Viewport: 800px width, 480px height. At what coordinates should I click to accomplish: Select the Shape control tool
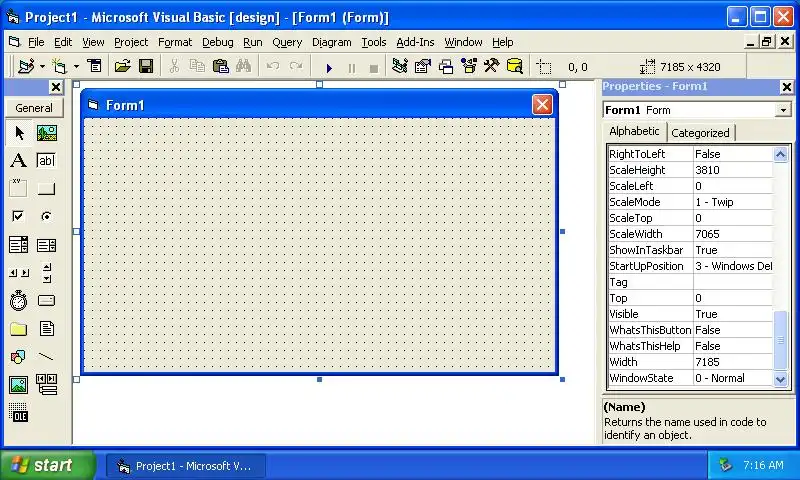click(x=19, y=357)
